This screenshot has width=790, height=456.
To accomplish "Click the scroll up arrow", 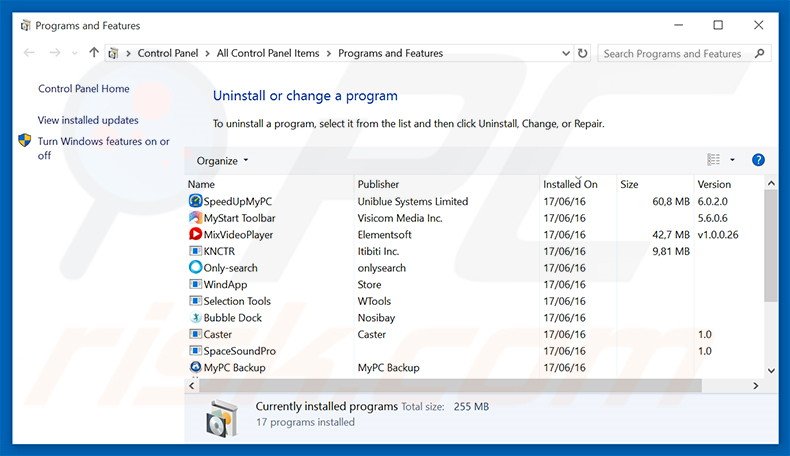I will click(x=771, y=183).
